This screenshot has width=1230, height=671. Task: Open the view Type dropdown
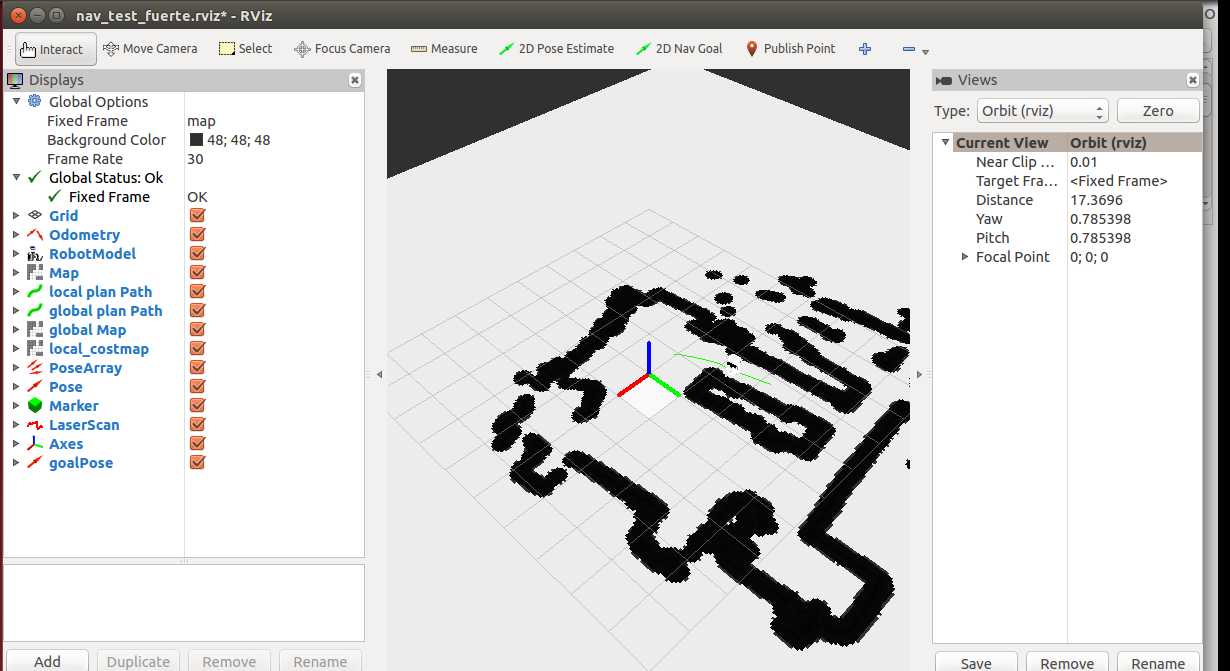click(x=1041, y=111)
